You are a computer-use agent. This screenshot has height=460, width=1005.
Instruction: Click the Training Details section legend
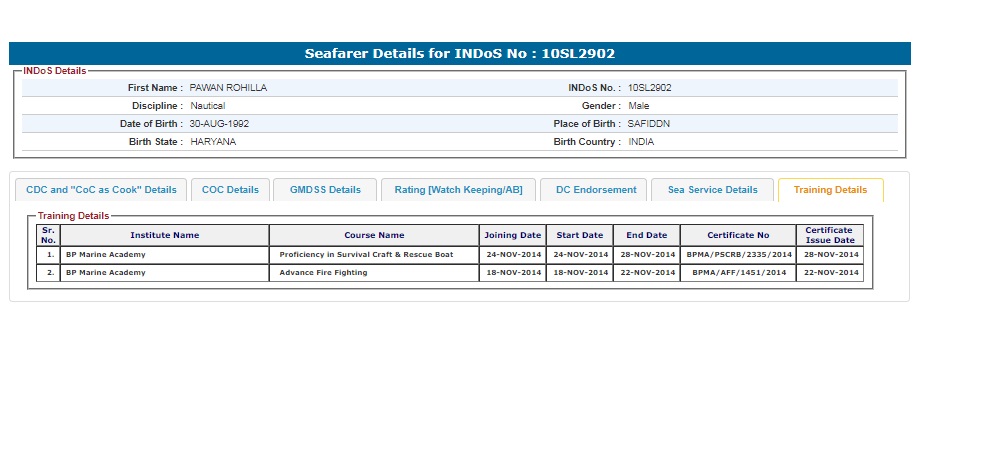coord(73,216)
